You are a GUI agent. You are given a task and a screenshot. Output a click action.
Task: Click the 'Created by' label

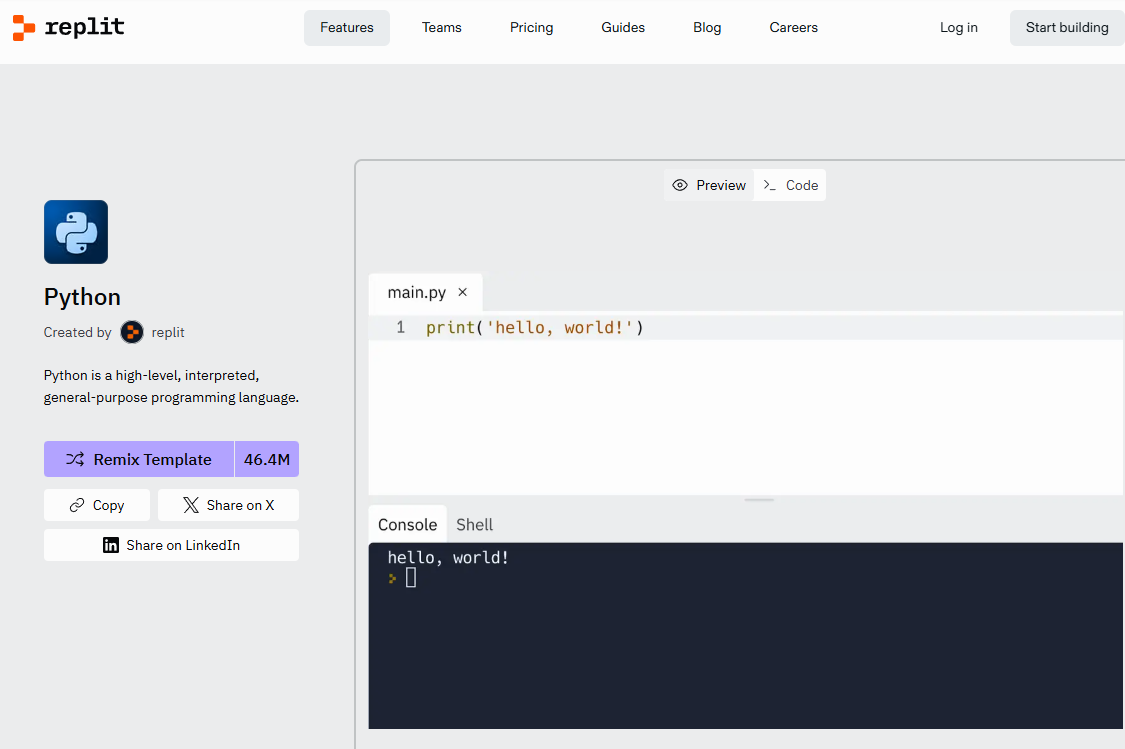(x=77, y=332)
